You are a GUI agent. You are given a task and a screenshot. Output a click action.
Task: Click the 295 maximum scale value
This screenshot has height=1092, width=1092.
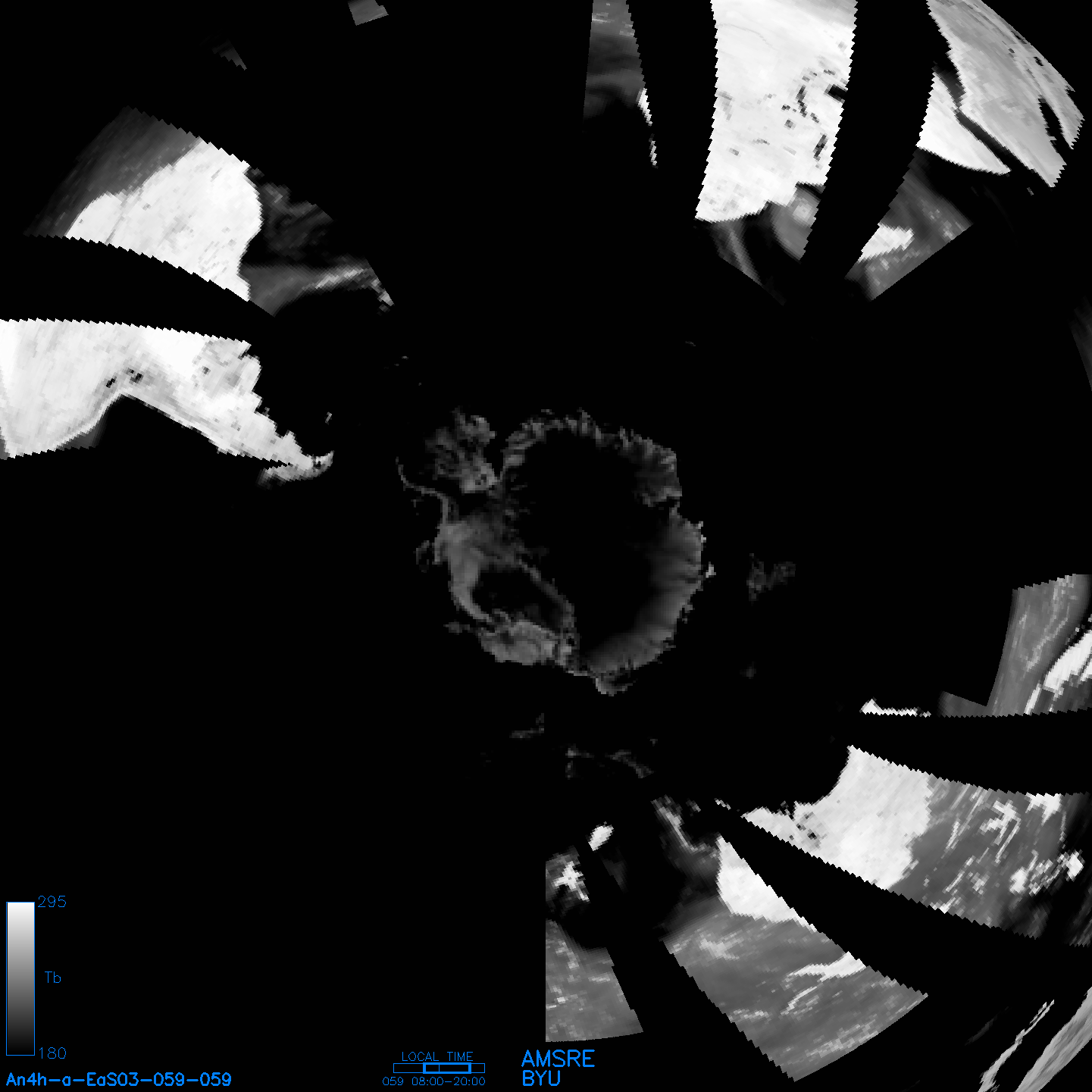point(52,902)
